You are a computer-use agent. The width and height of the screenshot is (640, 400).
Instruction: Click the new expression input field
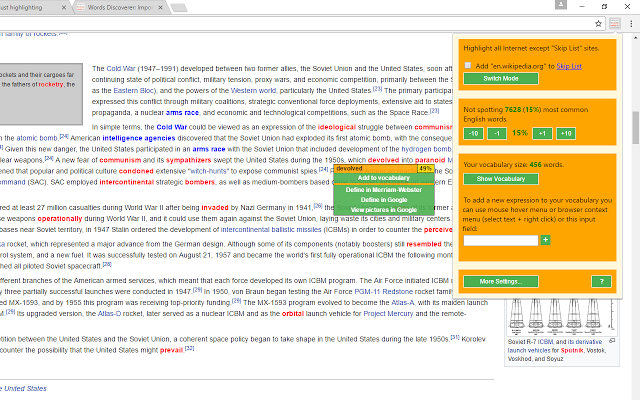tap(501, 240)
